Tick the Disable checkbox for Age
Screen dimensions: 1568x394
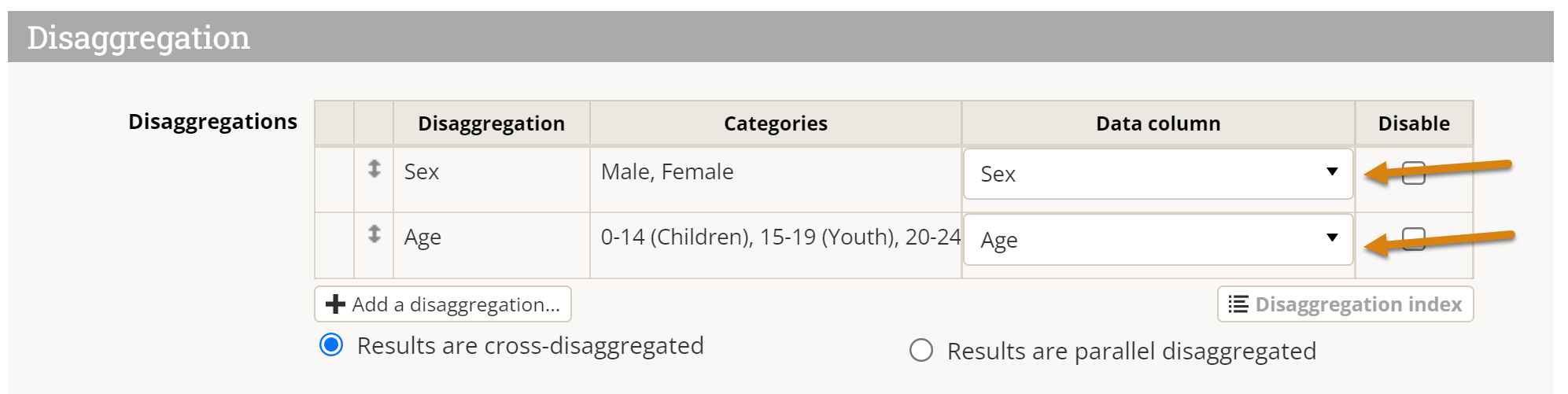coord(1414,238)
